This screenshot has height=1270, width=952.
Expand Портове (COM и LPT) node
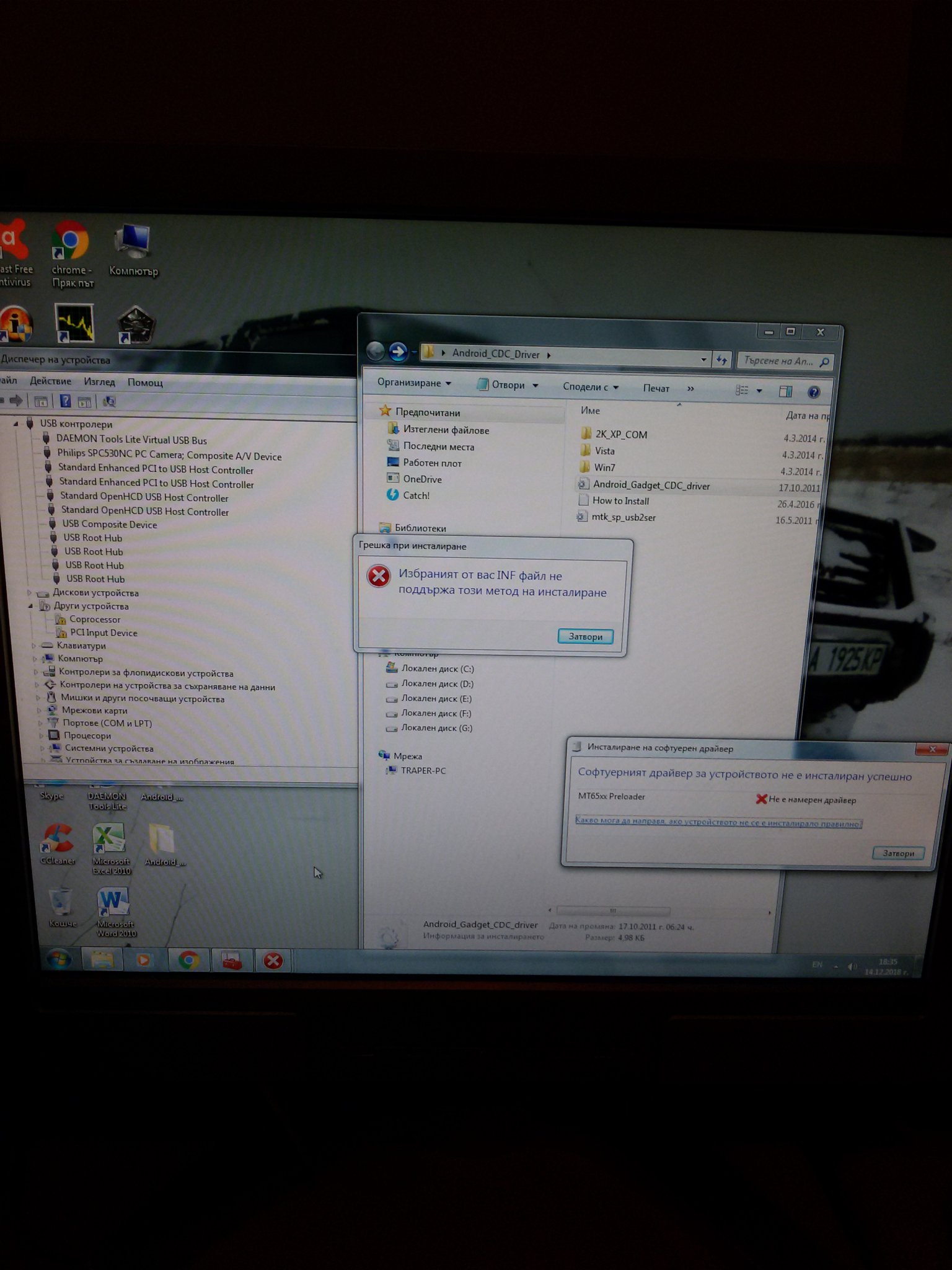click(41, 723)
